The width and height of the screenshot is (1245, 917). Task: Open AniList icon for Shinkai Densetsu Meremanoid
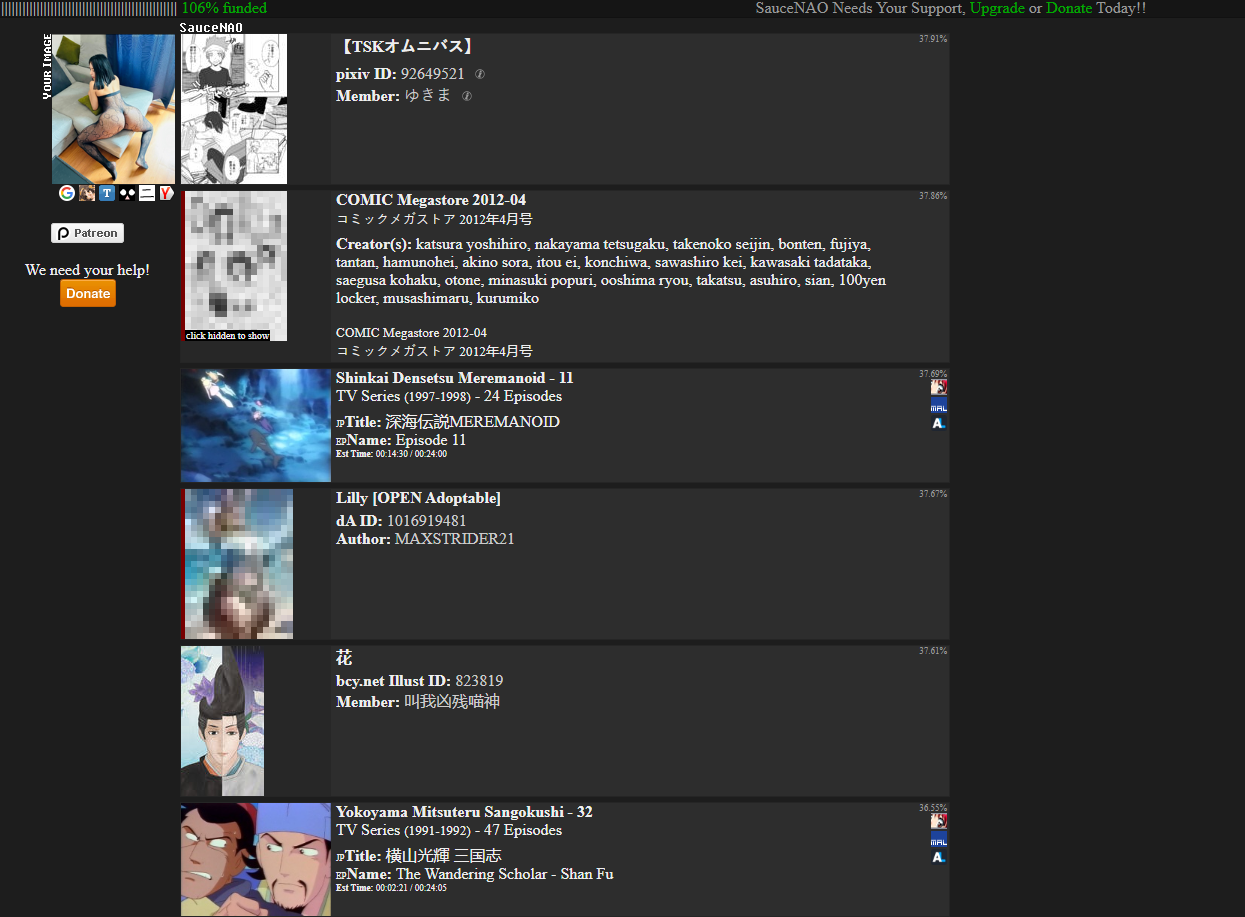pyautogui.click(x=939, y=423)
